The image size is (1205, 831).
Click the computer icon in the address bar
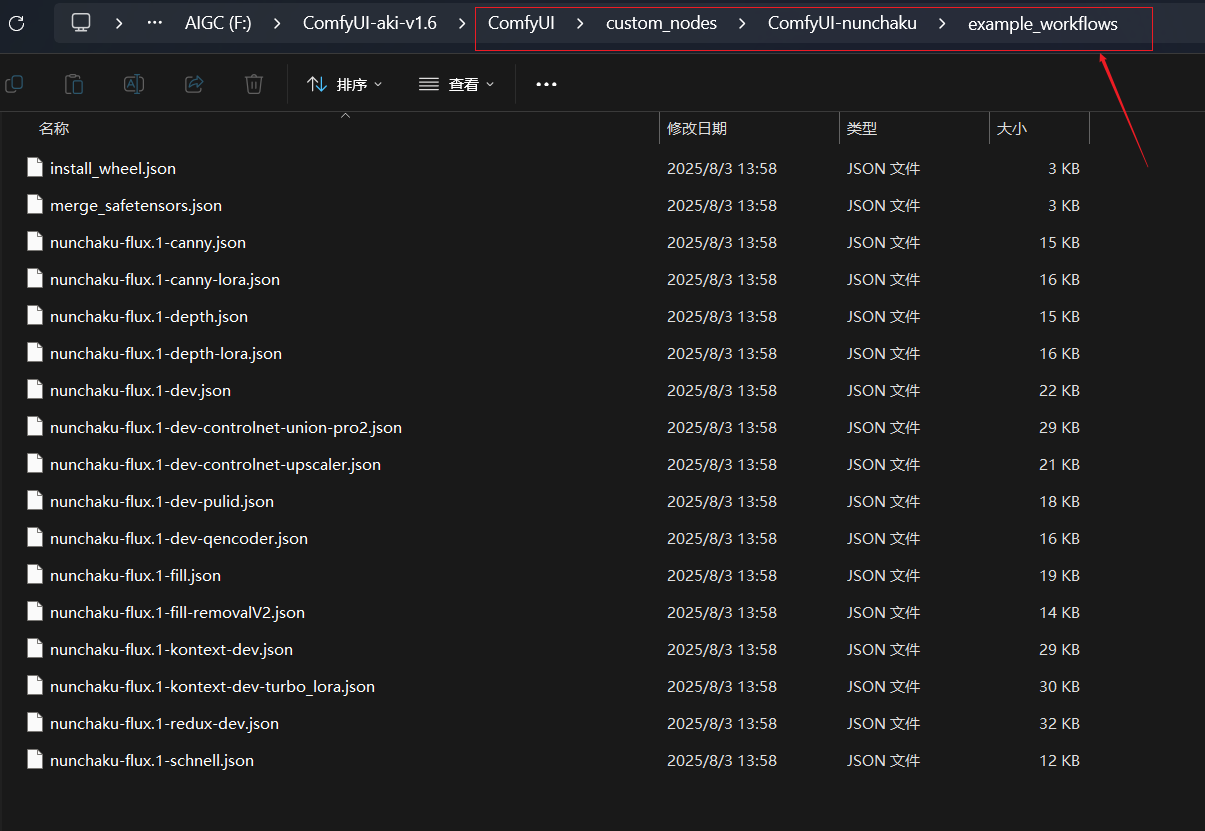tap(81, 22)
